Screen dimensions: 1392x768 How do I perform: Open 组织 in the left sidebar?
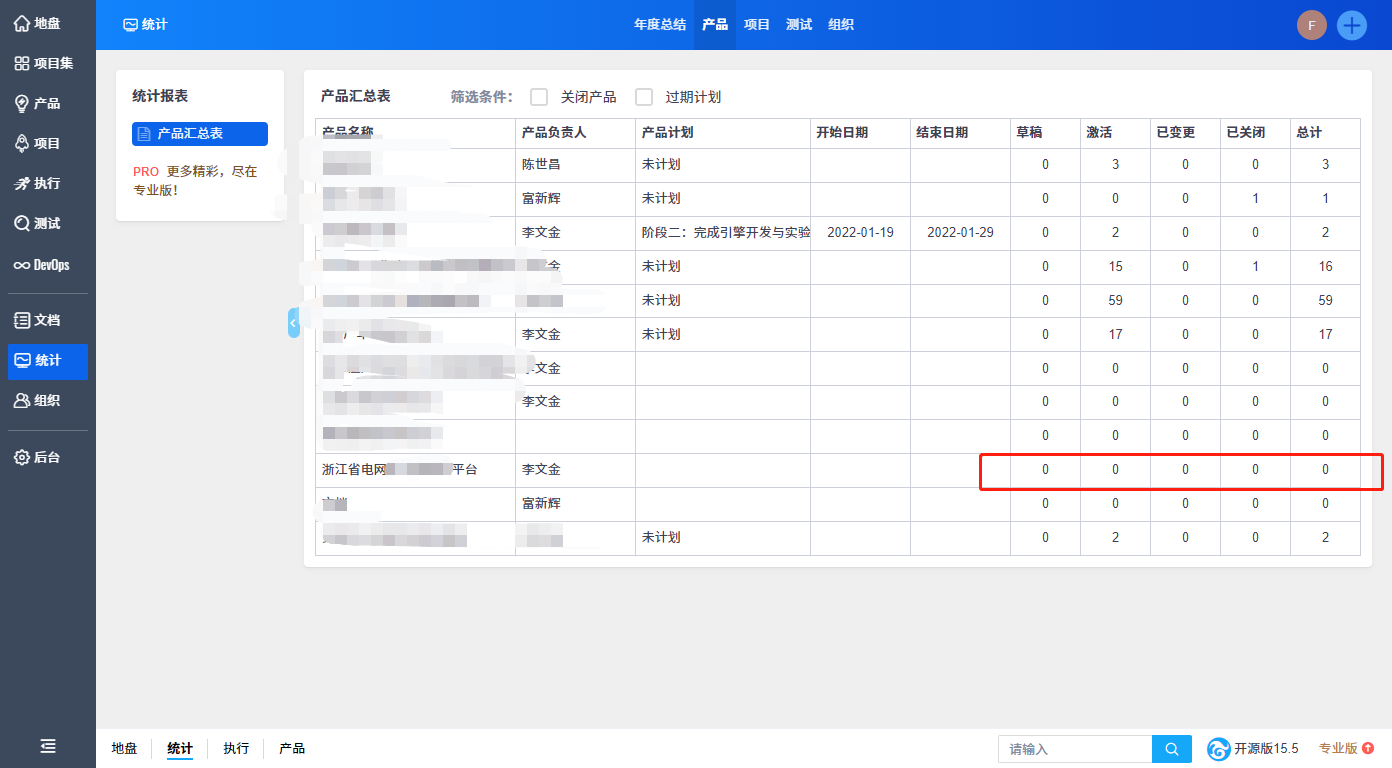(47, 401)
